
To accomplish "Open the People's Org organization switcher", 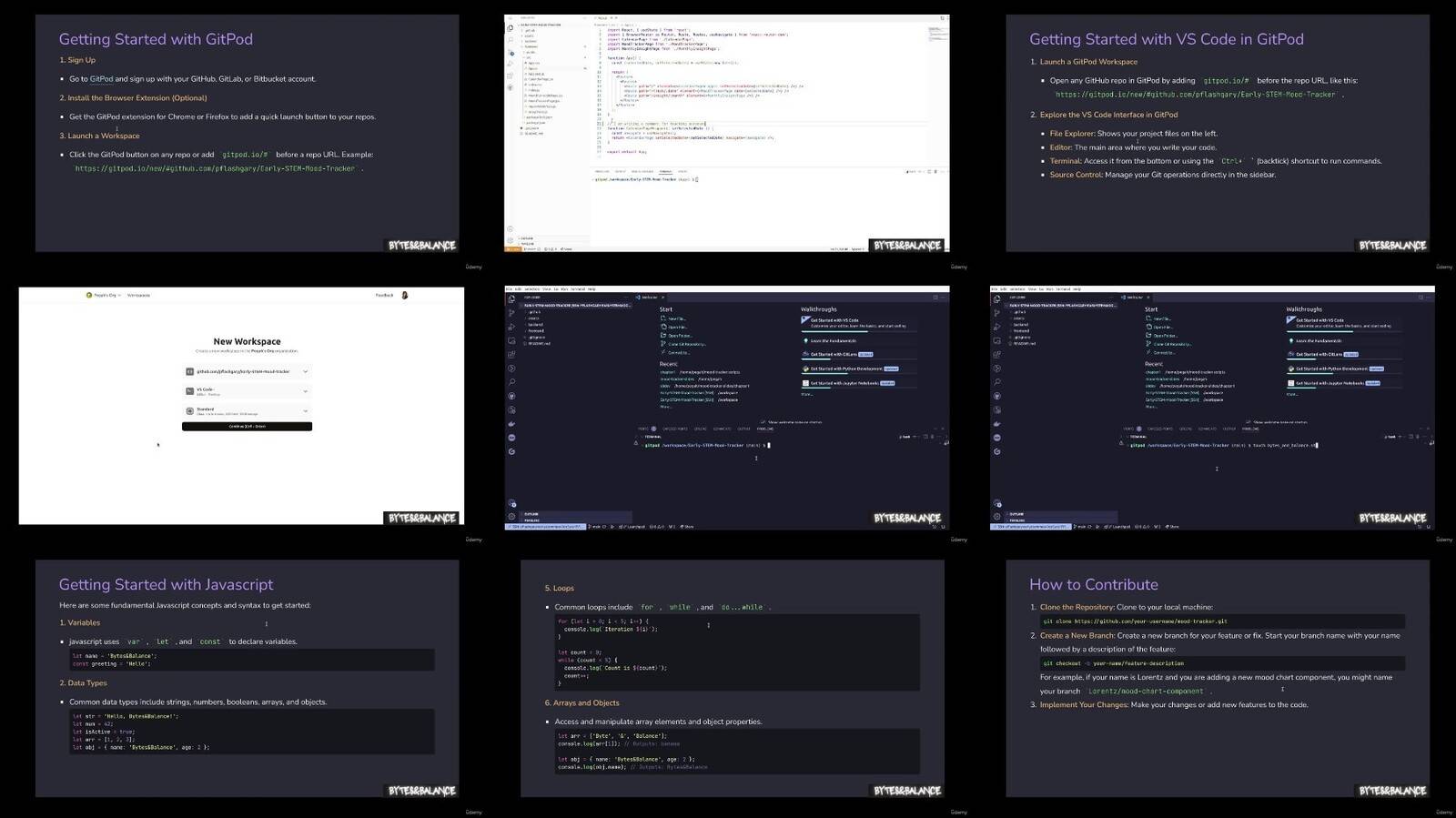I will (x=103, y=295).
